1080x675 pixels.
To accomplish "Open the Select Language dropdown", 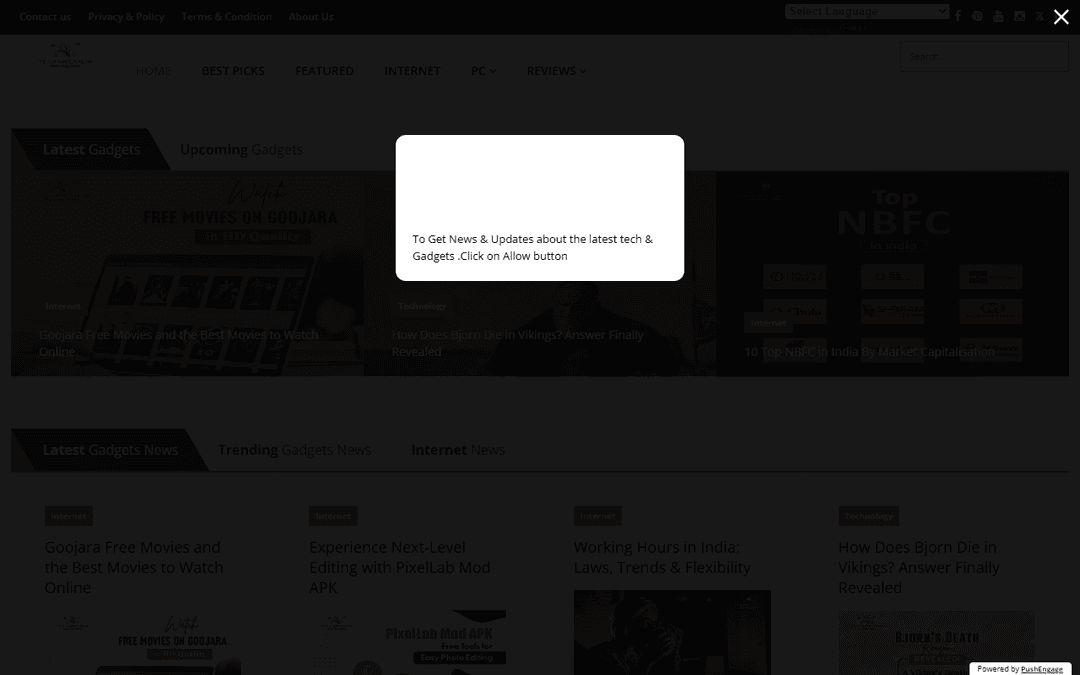I will point(867,11).
